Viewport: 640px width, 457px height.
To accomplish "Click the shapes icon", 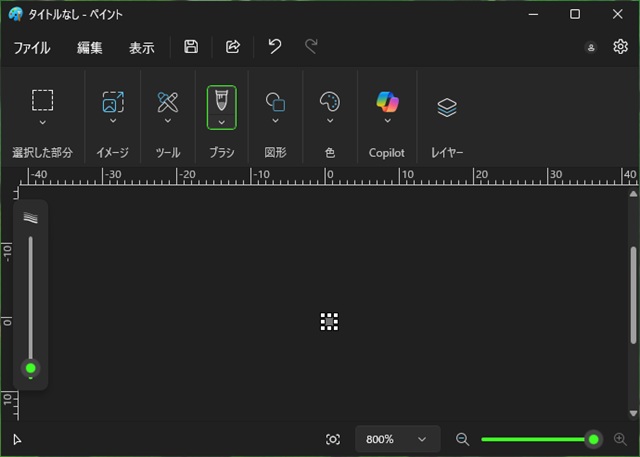I will click(276, 102).
